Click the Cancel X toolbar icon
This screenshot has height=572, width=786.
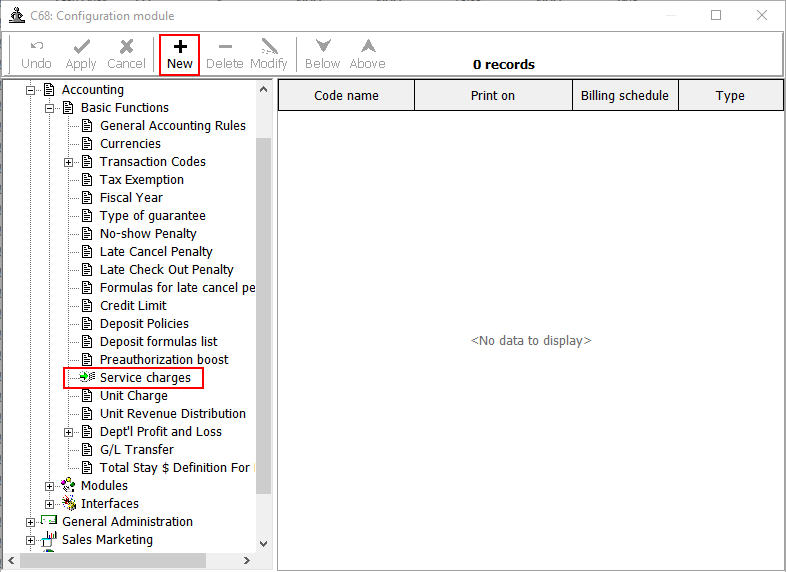pos(126,46)
